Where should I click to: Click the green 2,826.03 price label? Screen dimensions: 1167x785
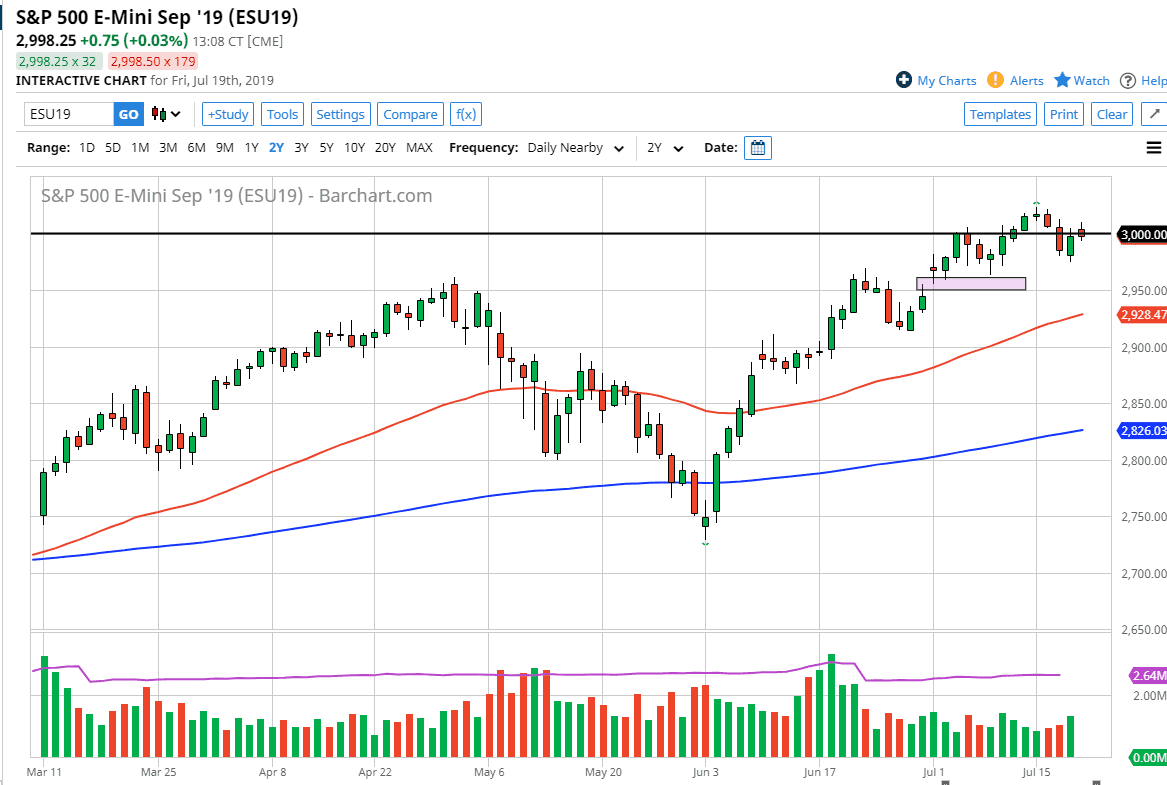pyautogui.click(x=1141, y=431)
